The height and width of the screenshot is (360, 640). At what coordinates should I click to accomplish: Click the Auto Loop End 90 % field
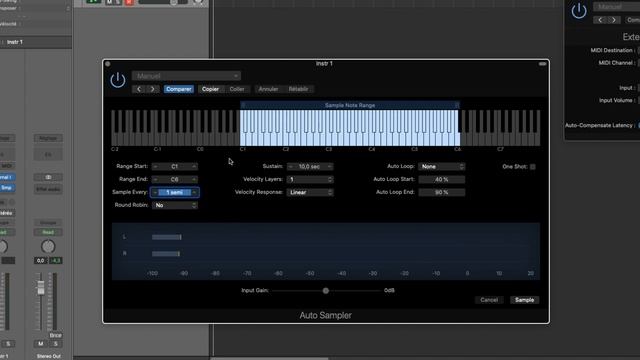[x=442, y=192]
